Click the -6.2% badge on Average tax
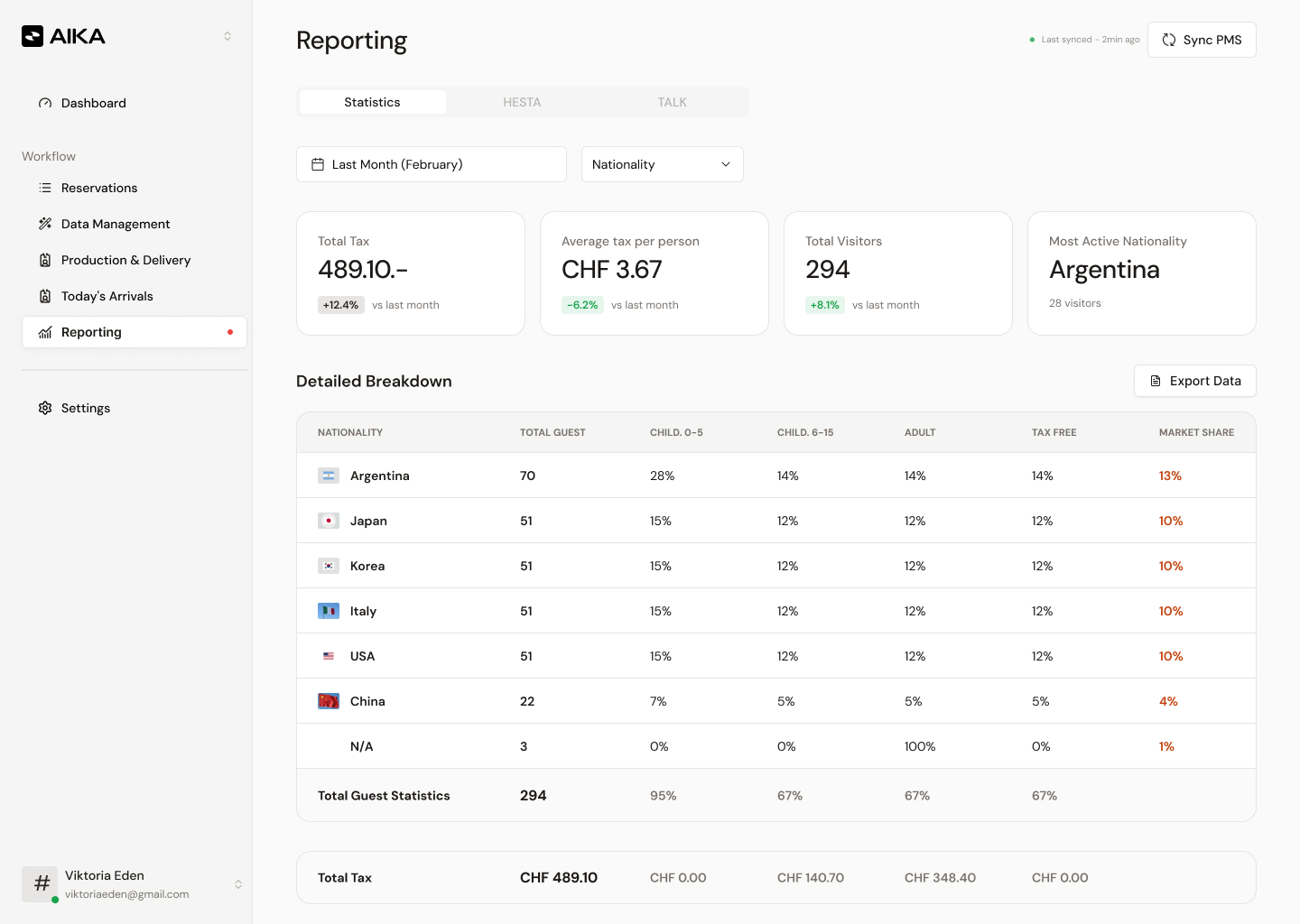This screenshot has height=924, width=1300. coord(583,305)
